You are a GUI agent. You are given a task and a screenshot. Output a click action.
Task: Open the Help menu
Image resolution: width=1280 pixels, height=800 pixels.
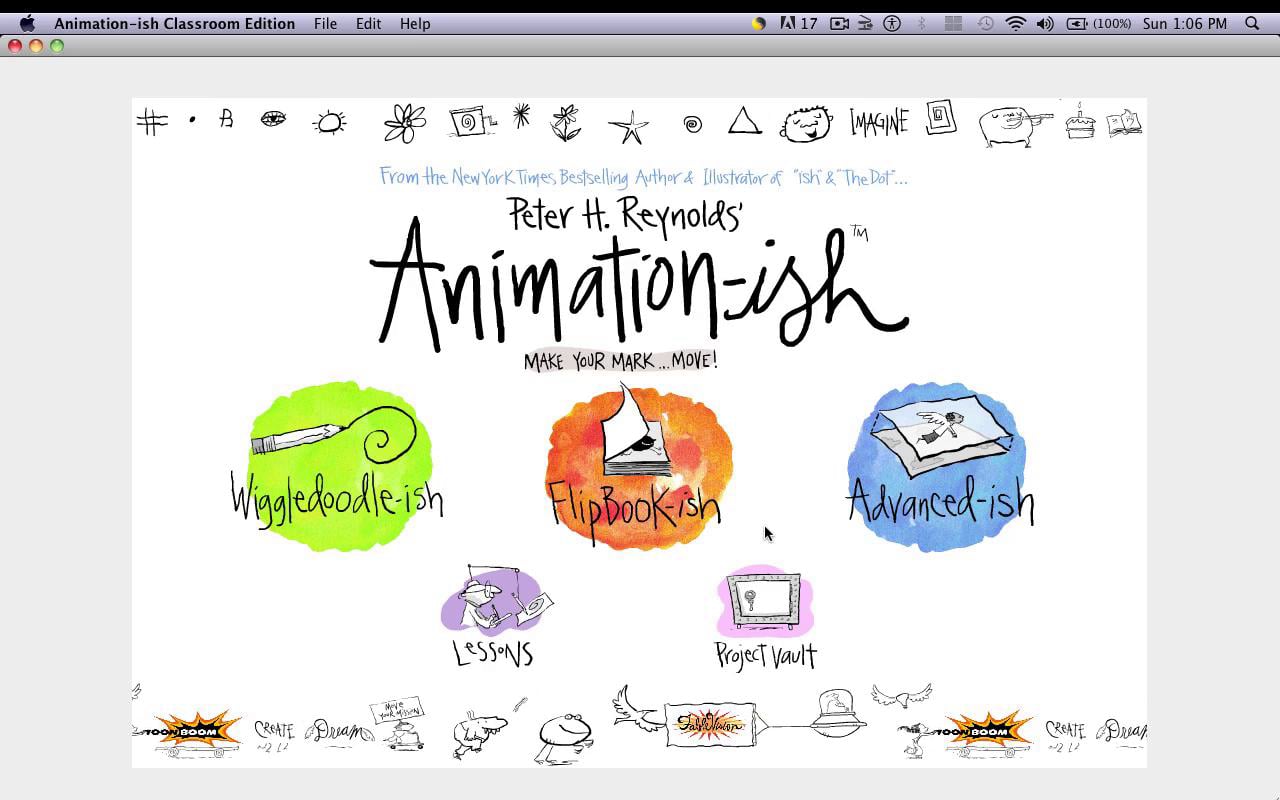(415, 23)
